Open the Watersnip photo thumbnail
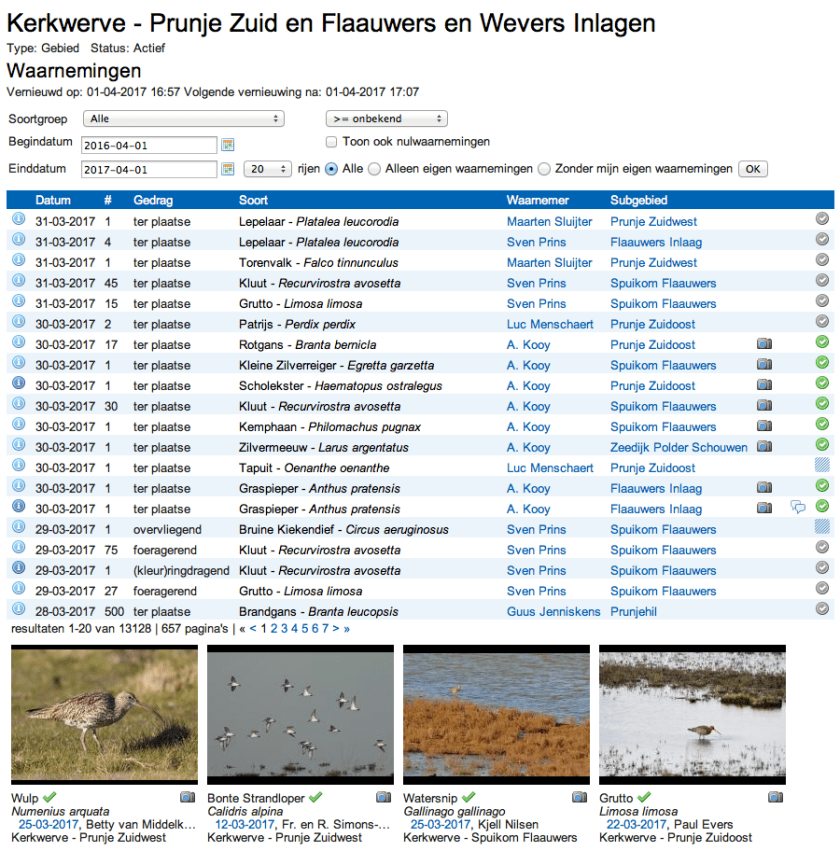Screen dimensions: 840x851 click(497, 715)
